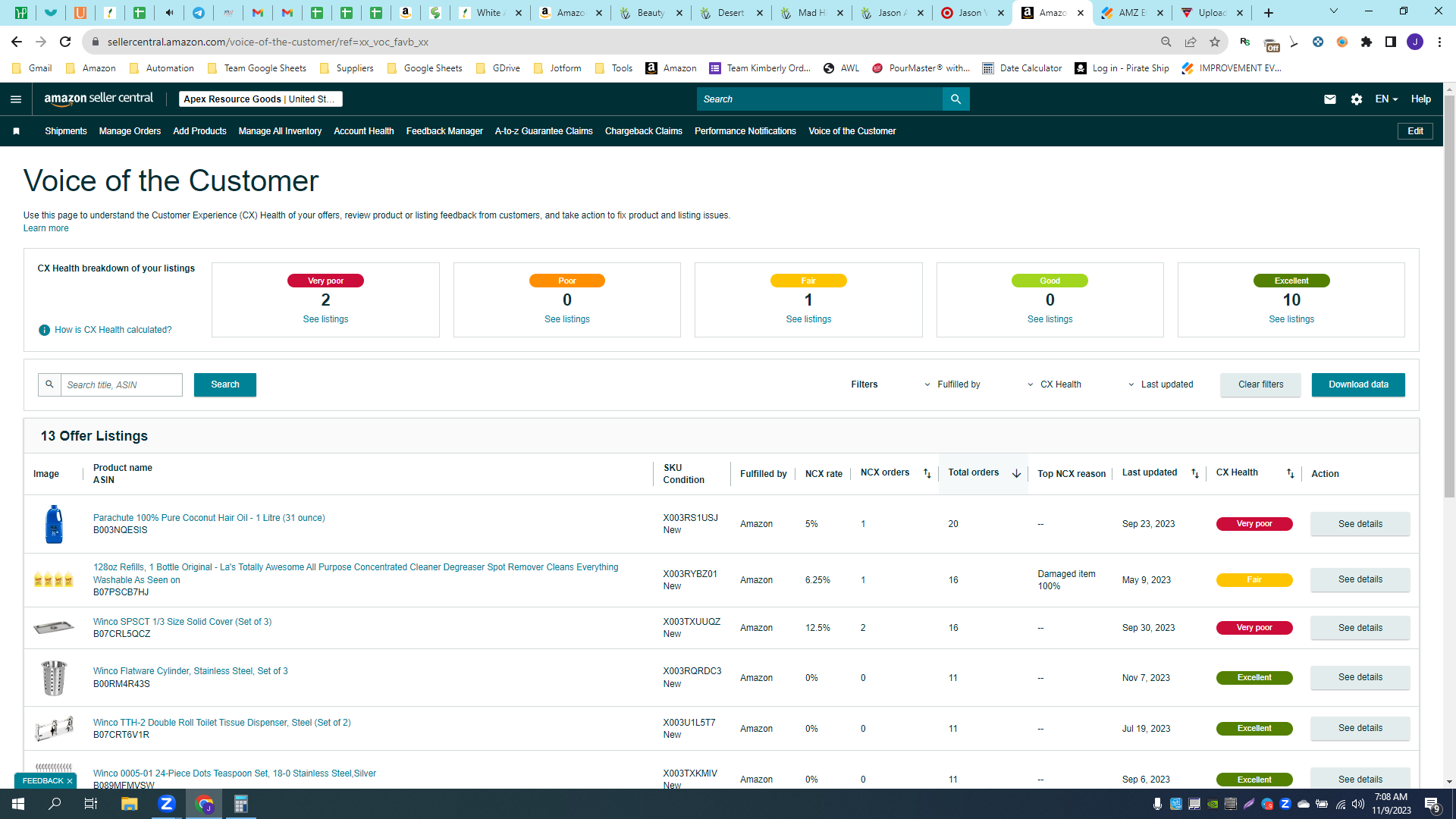Open the Seller Central hamburger menu
1456x819 pixels.
(x=16, y=99)
